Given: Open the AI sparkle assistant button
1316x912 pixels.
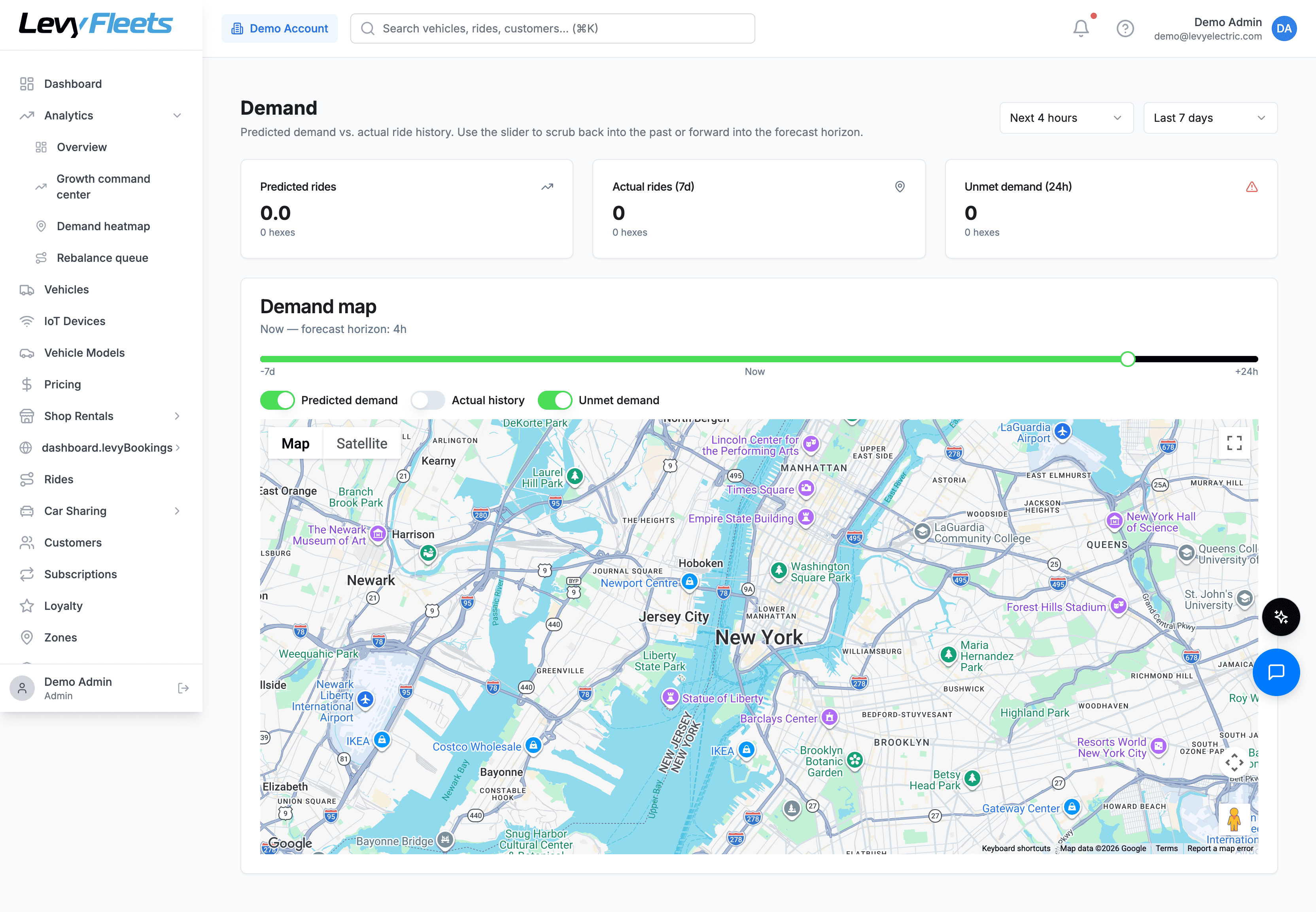Looking at the screenshot, I should [x=1281, y=617].
